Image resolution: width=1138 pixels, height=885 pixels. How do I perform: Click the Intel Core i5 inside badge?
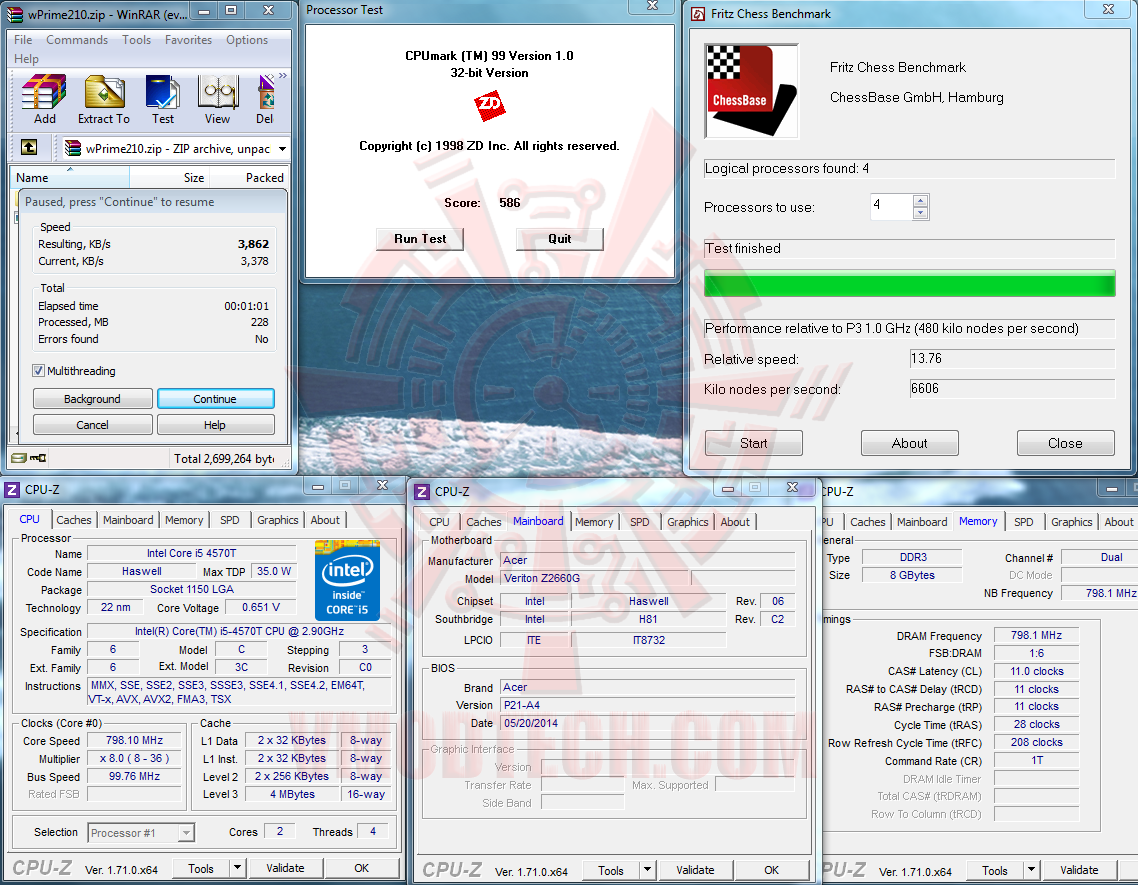[x=347, y=580]
